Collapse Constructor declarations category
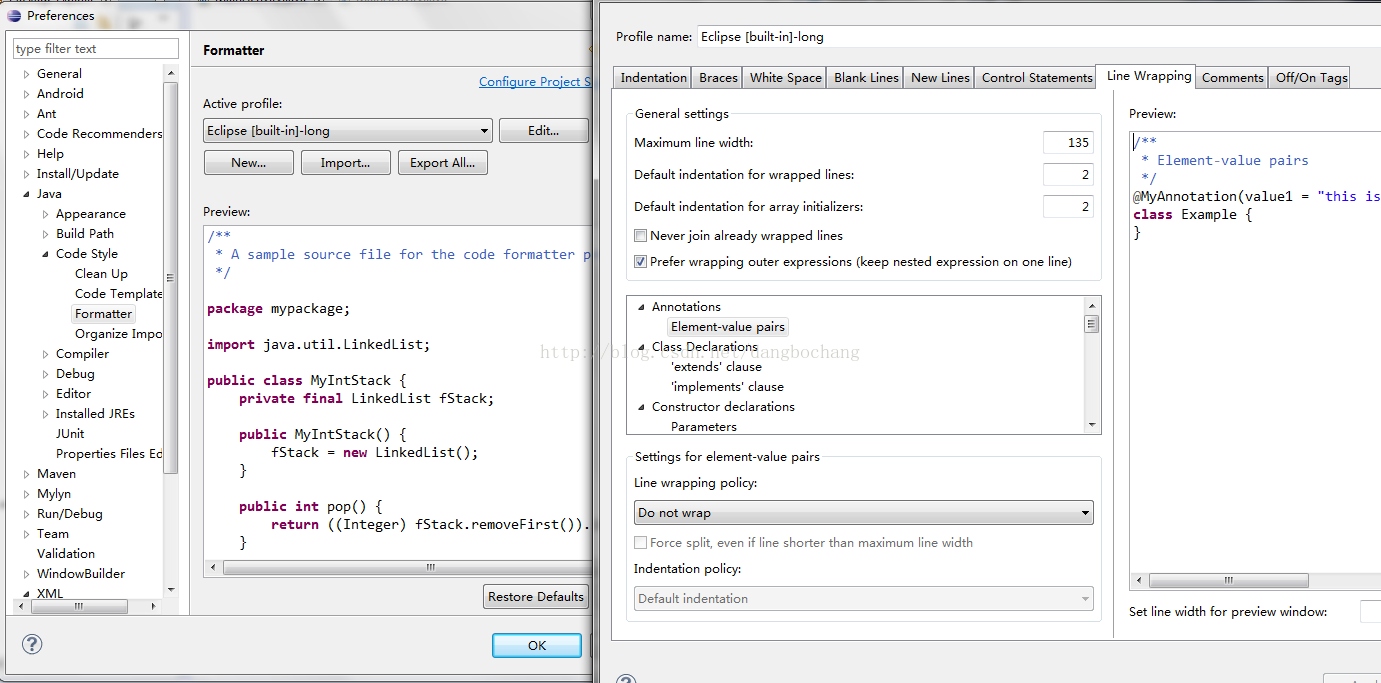This screenshot has width=1381, height=683. pyautogui.click(x=642, y=407)
